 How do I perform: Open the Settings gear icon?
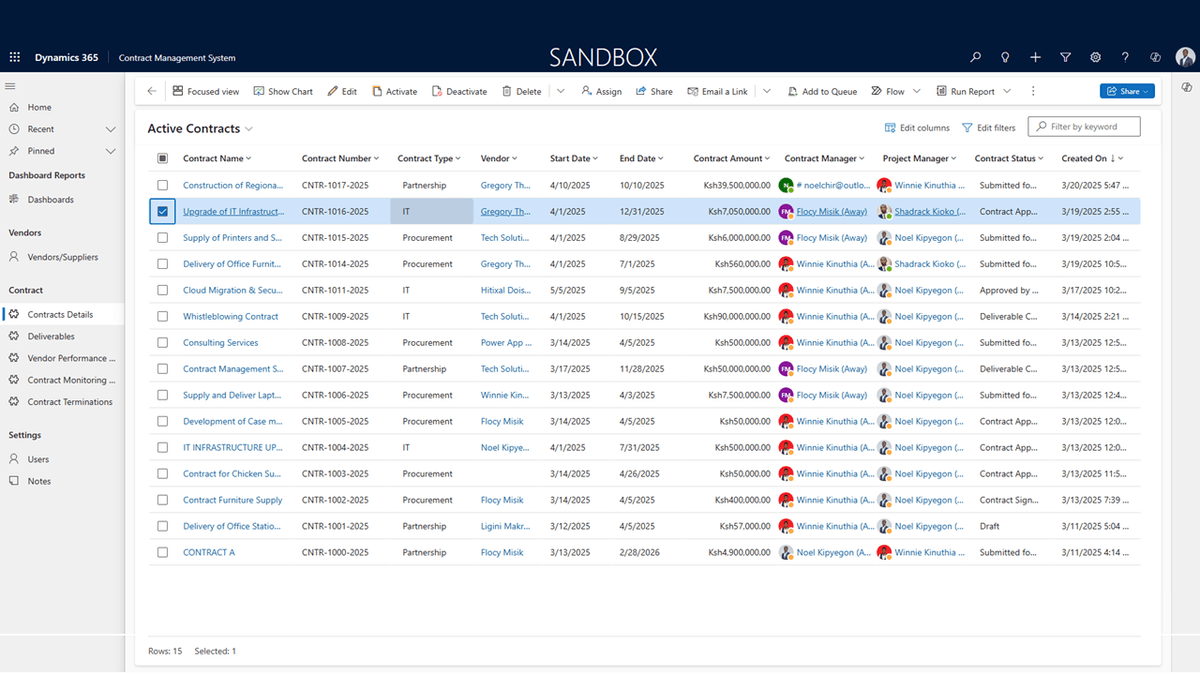tap(1095, 57)
